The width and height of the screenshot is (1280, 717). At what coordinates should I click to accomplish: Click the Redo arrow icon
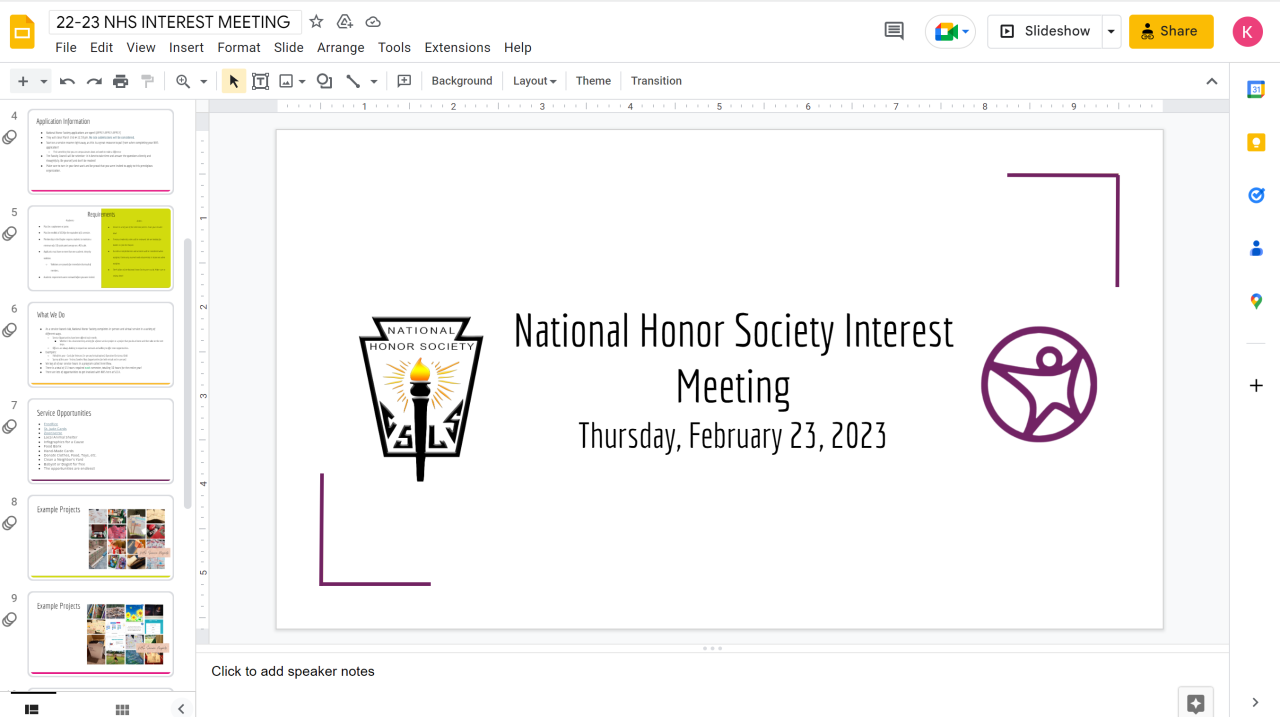click(x=94, y=81)
